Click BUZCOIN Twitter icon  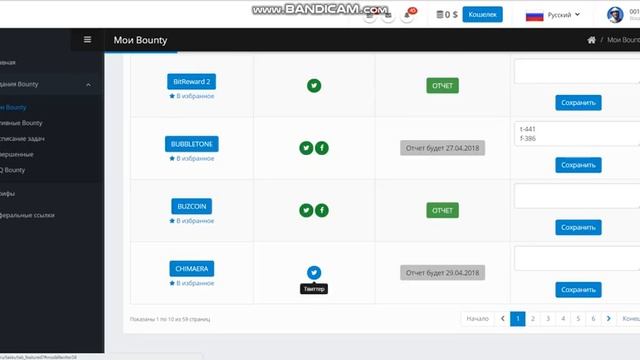click(x=306, y=210)
